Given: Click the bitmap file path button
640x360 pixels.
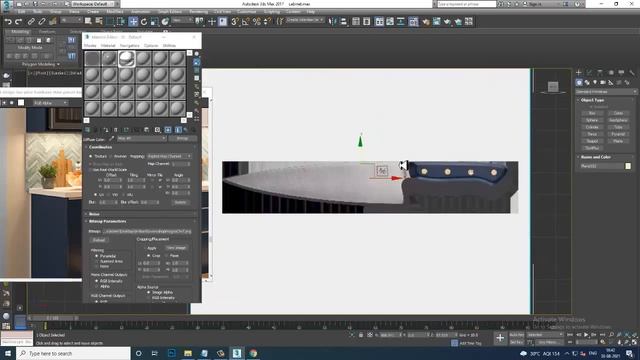Looking at the screenshot, I should point(147,231).
